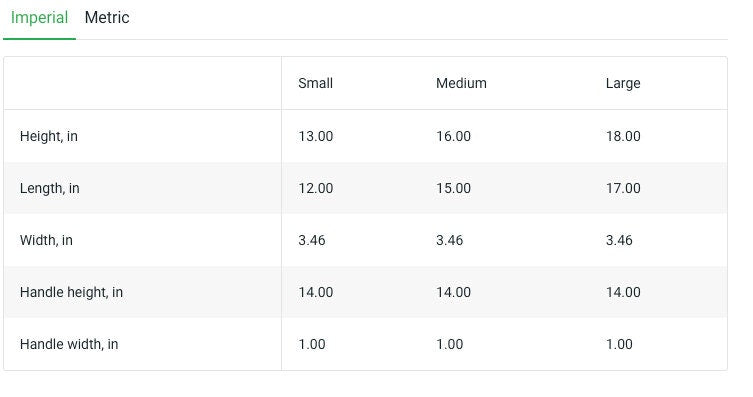Click Medium length value 15.00
753x397 pixels.
click(x=453, y=188)
